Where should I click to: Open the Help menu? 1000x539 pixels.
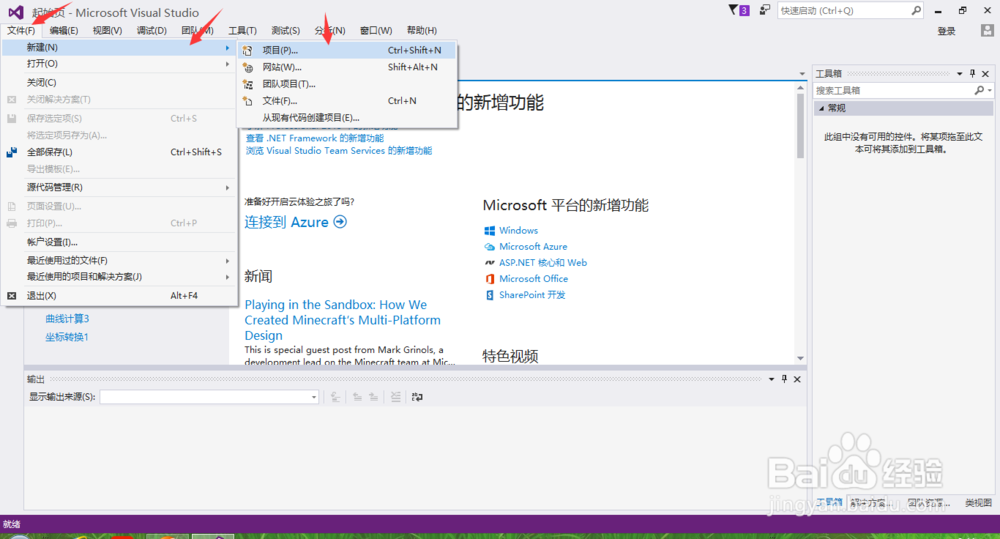pos(422,31)
